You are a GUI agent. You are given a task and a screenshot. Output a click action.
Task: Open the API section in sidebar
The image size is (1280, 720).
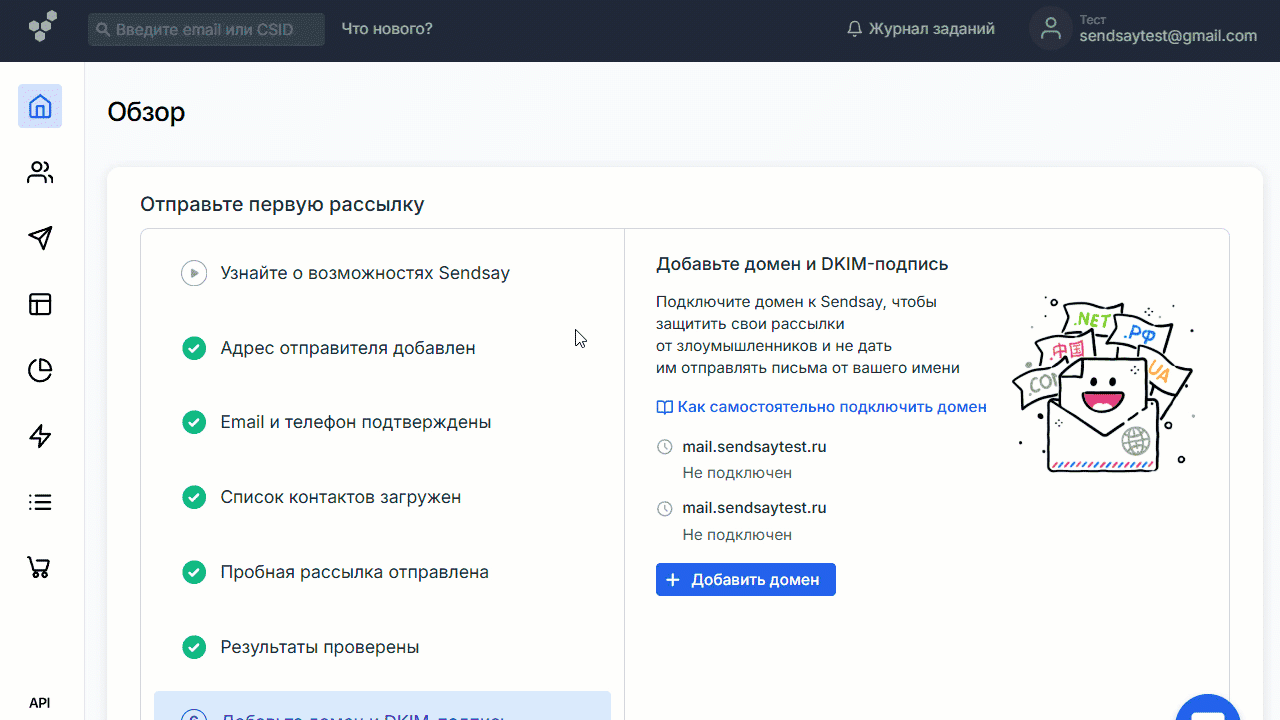pos(40,703)
